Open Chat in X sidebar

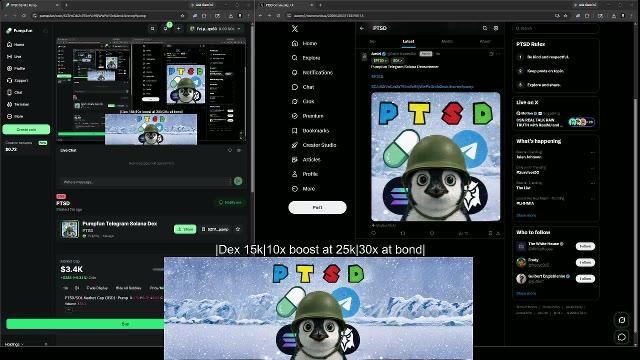click(x=303, y=87)
